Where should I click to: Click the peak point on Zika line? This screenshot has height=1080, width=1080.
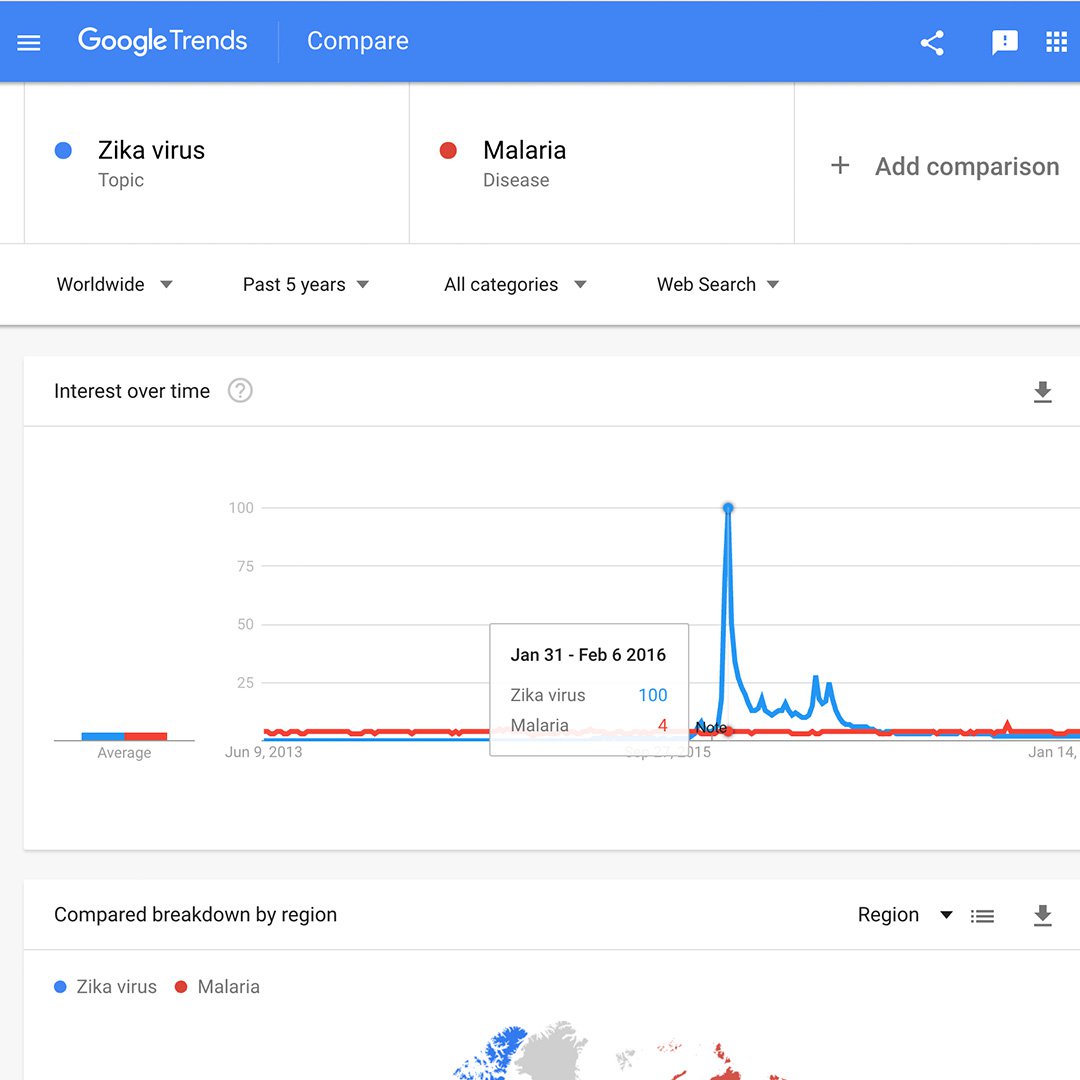click(728, 508)
